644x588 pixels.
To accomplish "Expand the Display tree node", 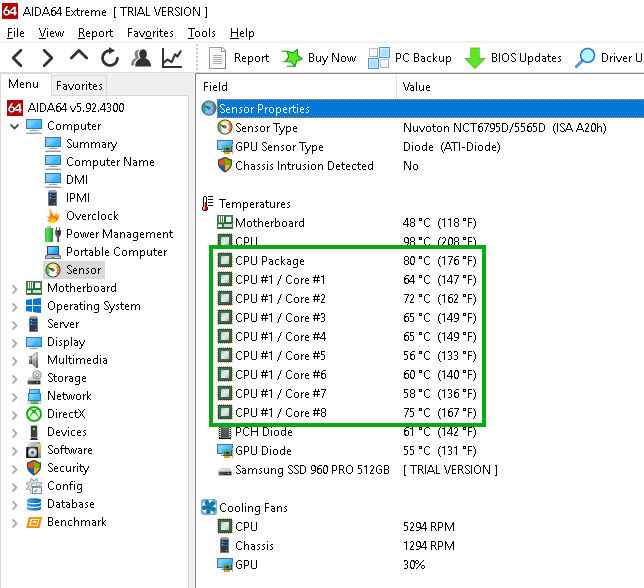I will coord(14,343).
